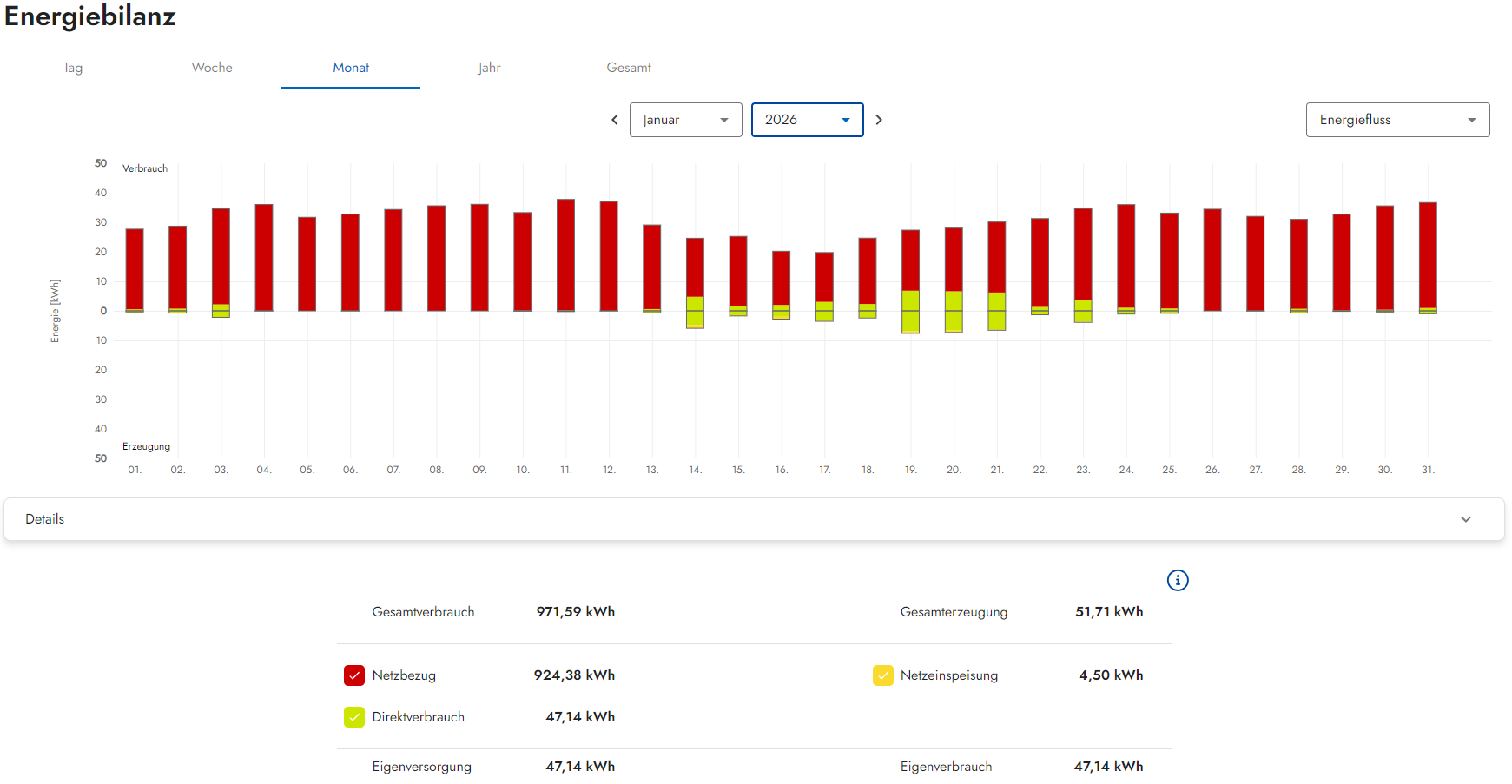This screenshot has height=784, width=1512.
Task: Click the yellow-green segment on day 19
Action: pos(910,311)
